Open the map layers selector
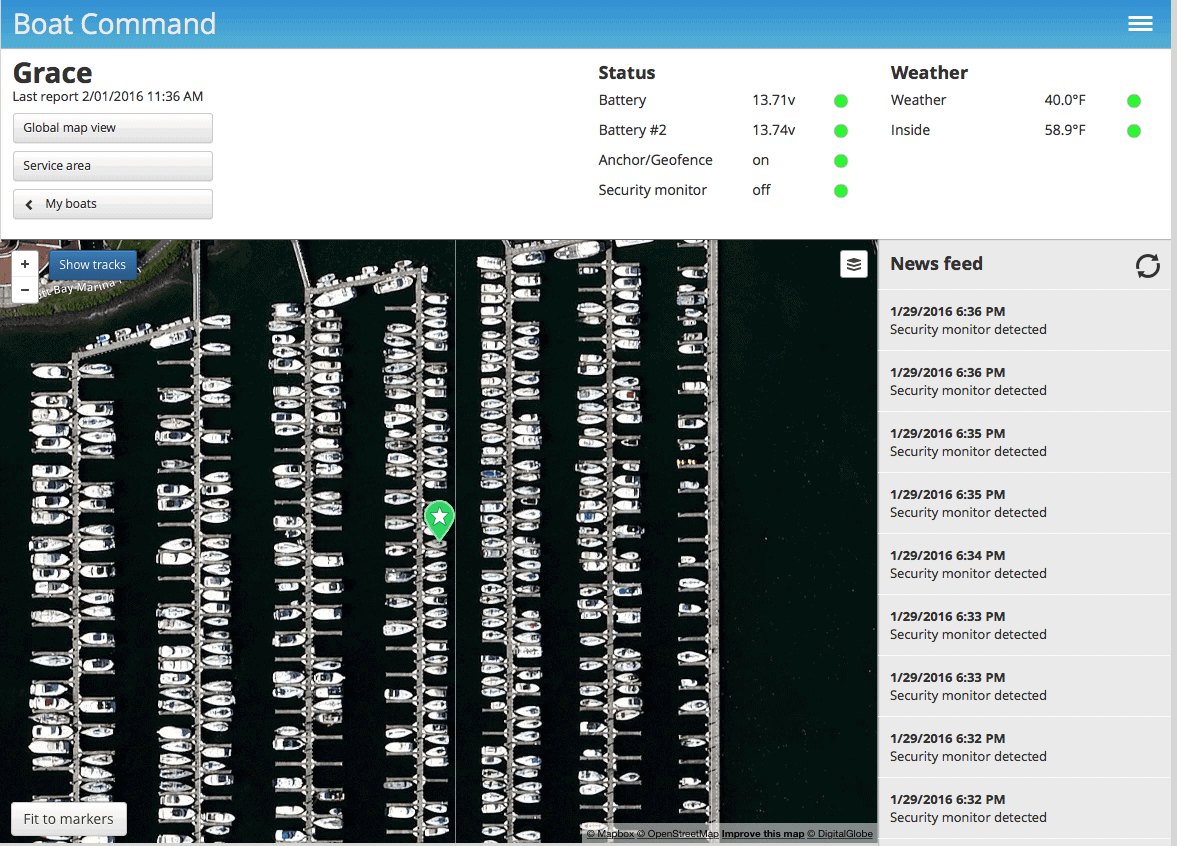1177x846 pixels. pos(853,264)
